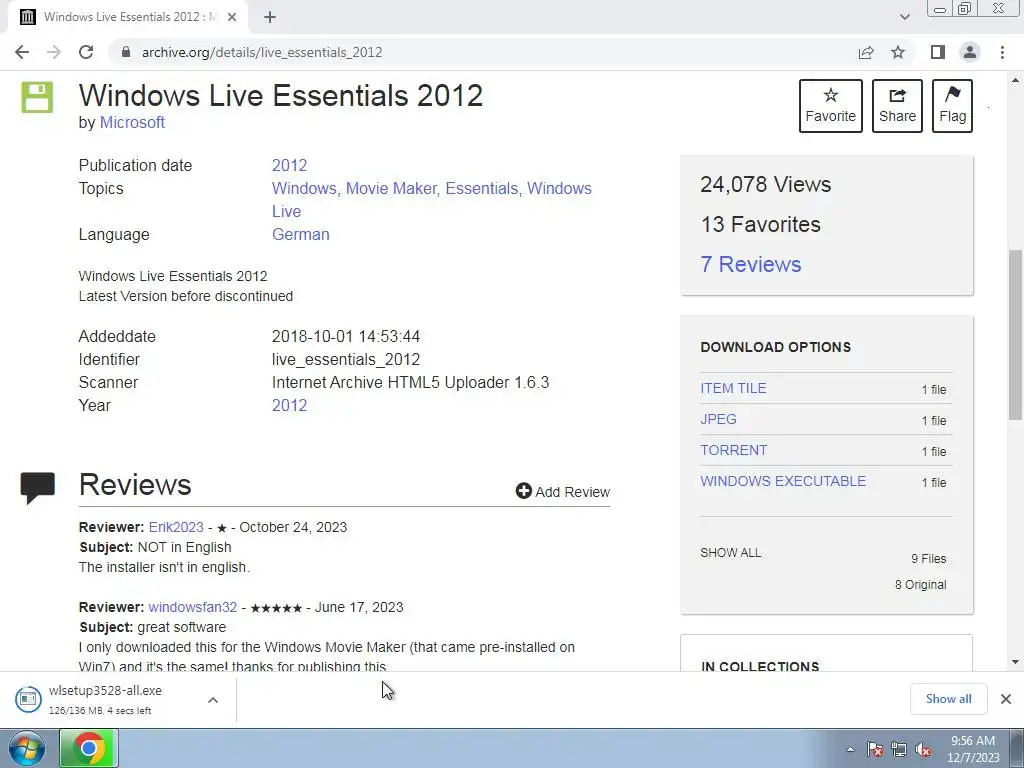Click SHOW ALL download files
This screenshot has height=768, width=1024.
(730, 552)
